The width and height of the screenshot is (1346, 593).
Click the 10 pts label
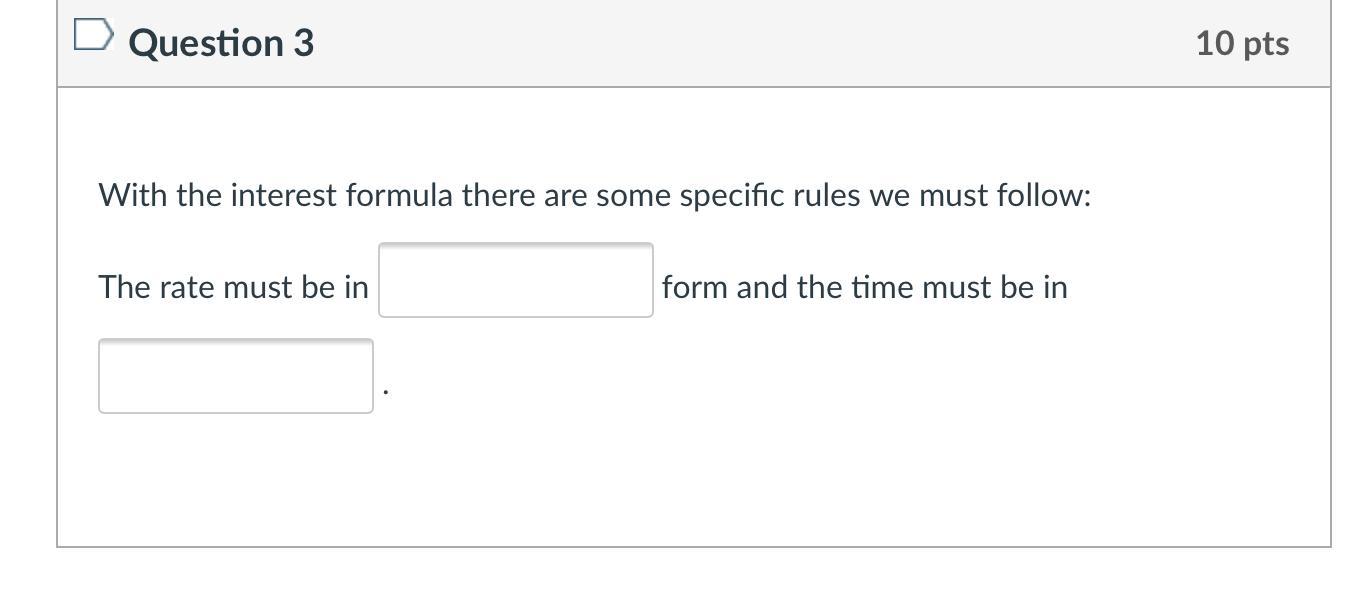coord(1242,44)
